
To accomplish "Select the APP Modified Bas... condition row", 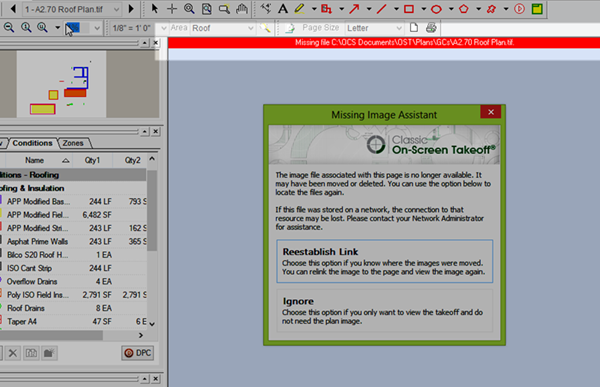I will pos(73,201).
